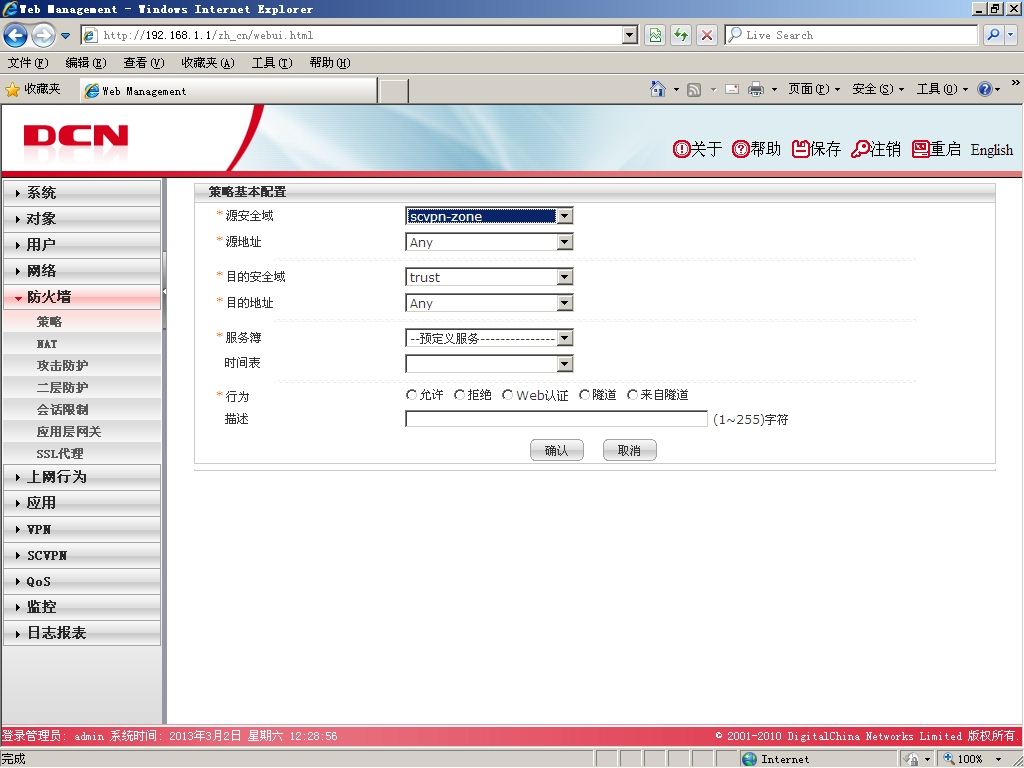The image size is (1024, 768).
Task: Click the Print icon in command bar
Action: 756,89
